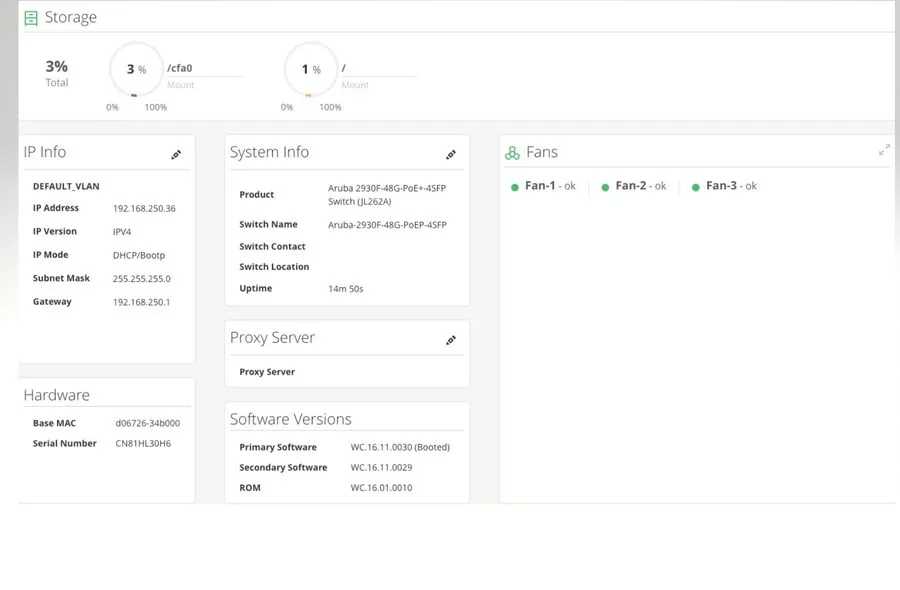Click the Fan-1 green status dot
Viewport: 900px width, 590px height.
click(x=515, y=187)
